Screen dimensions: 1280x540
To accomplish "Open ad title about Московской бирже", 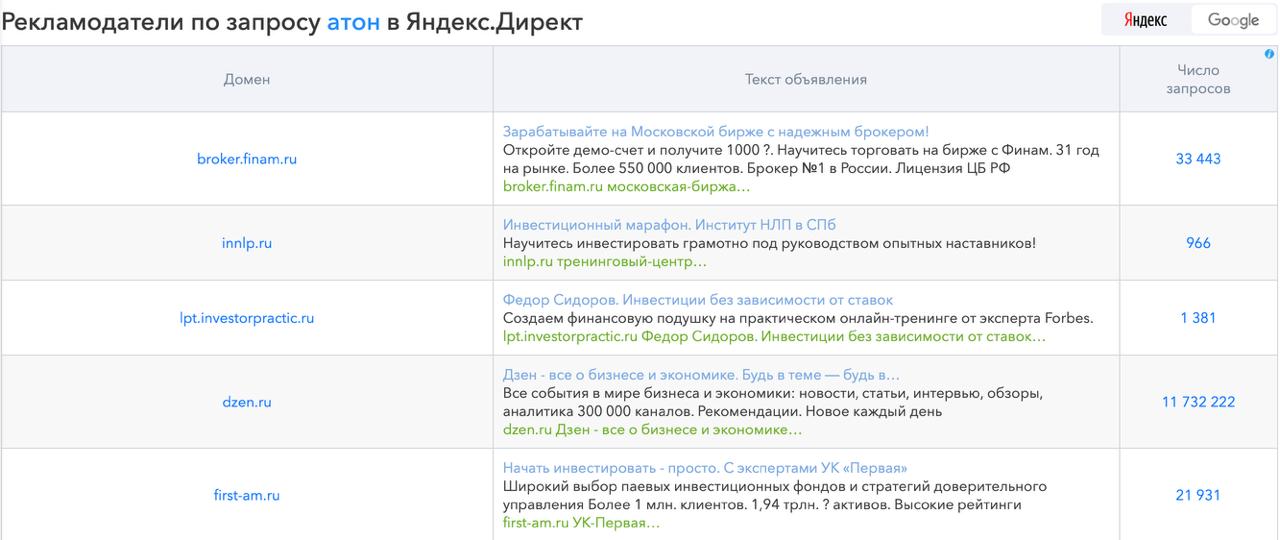I will [715, 131].
